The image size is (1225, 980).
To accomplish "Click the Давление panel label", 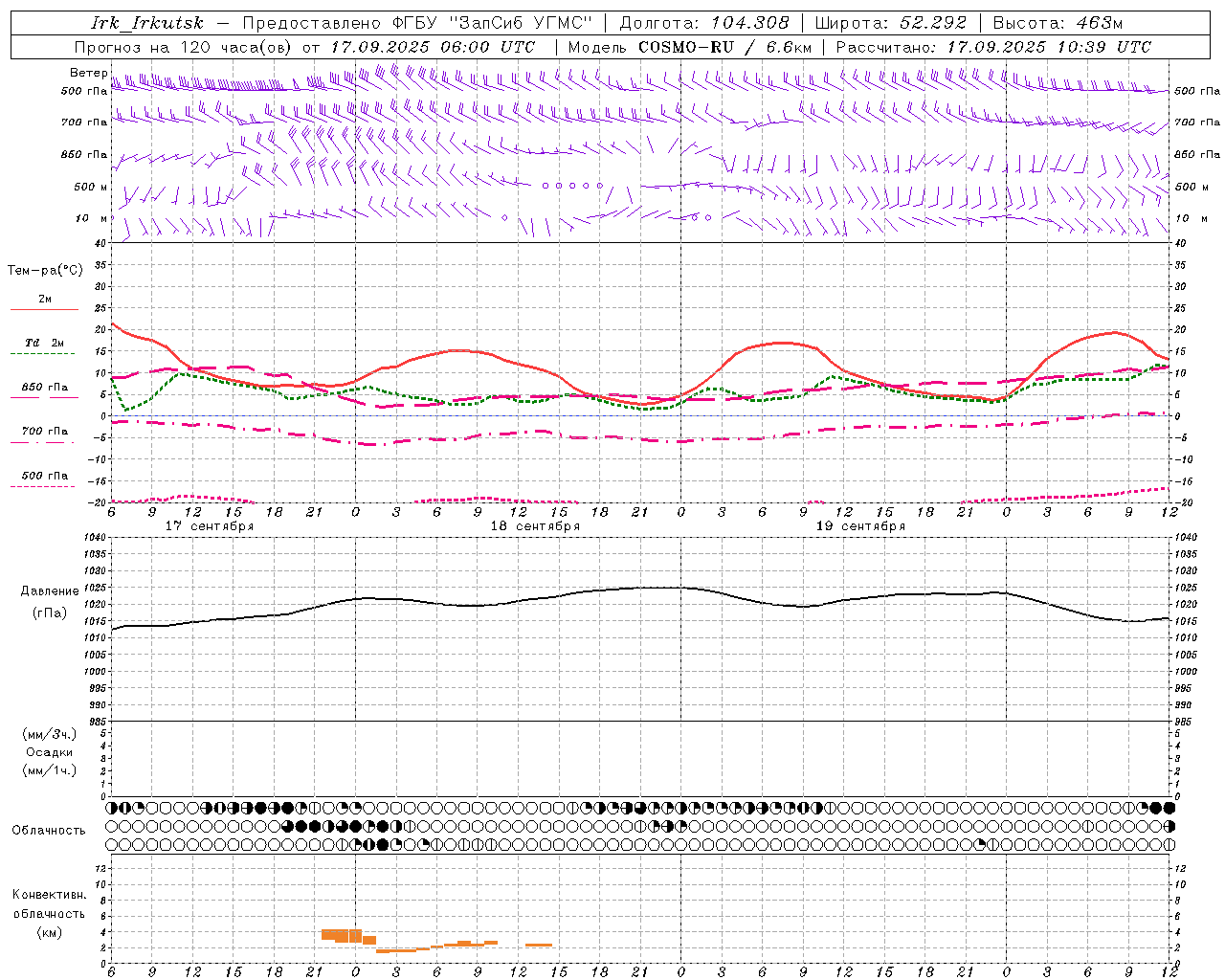I will [x=50, y=591].
